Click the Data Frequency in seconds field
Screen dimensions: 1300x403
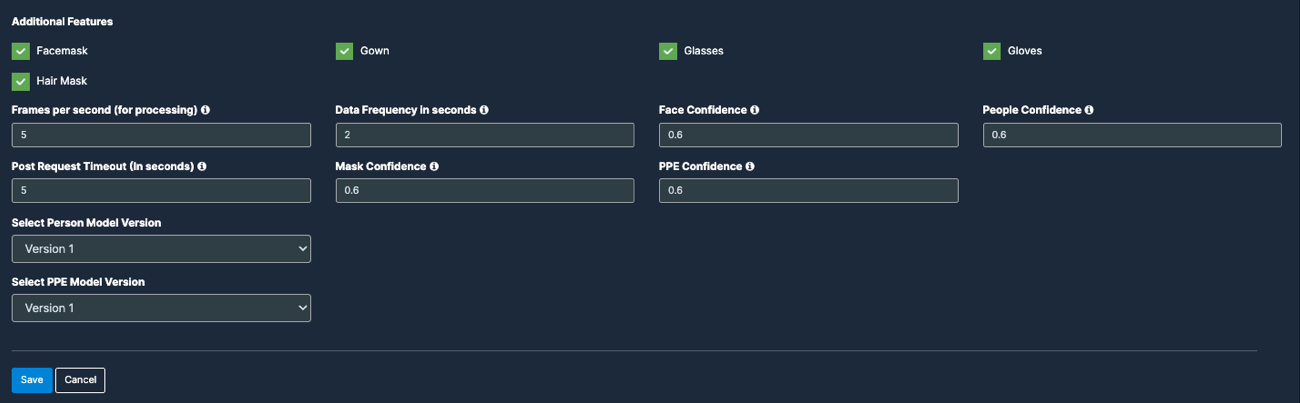(x=485, y=134)
